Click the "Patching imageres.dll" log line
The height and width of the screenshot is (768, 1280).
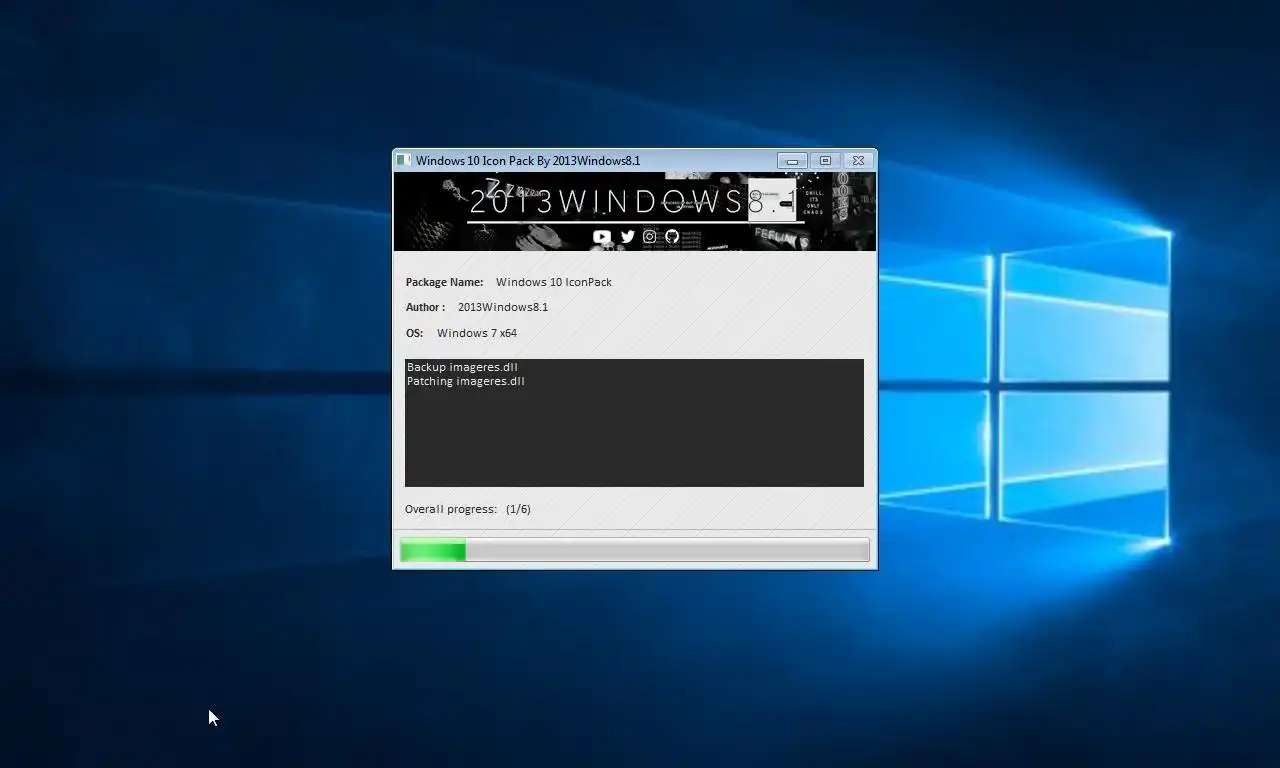[x=465, y=381]
